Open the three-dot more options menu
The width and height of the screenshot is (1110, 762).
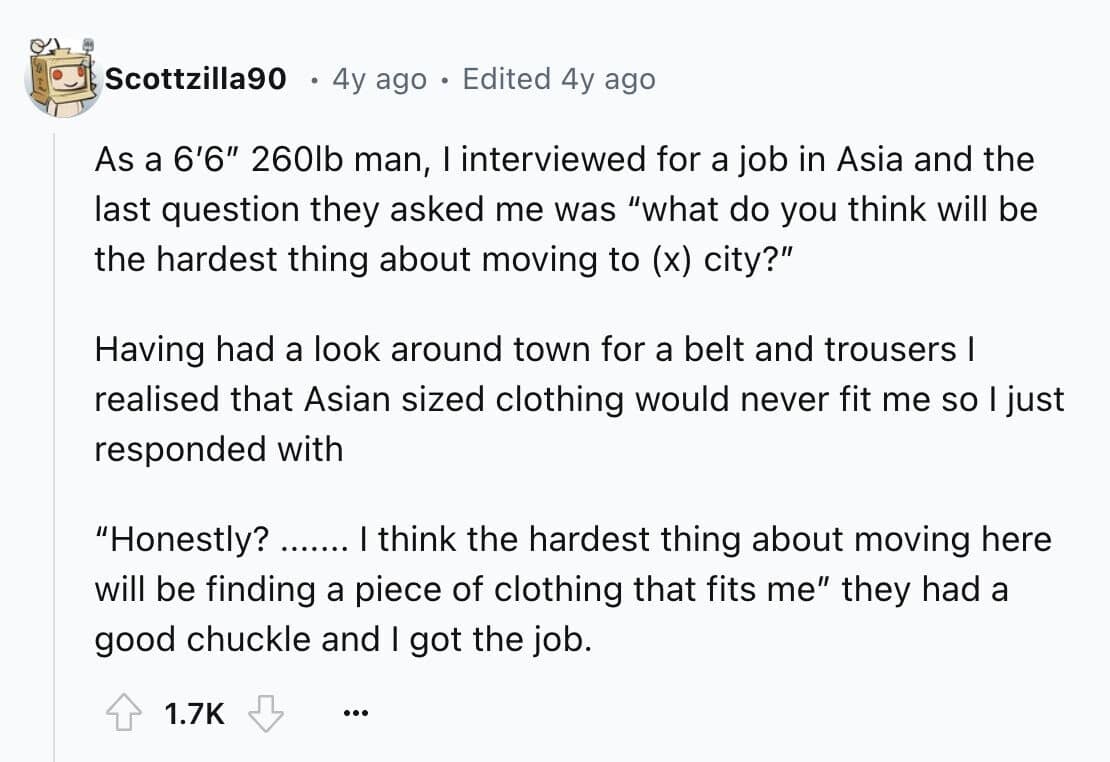[x=354, y=715]
